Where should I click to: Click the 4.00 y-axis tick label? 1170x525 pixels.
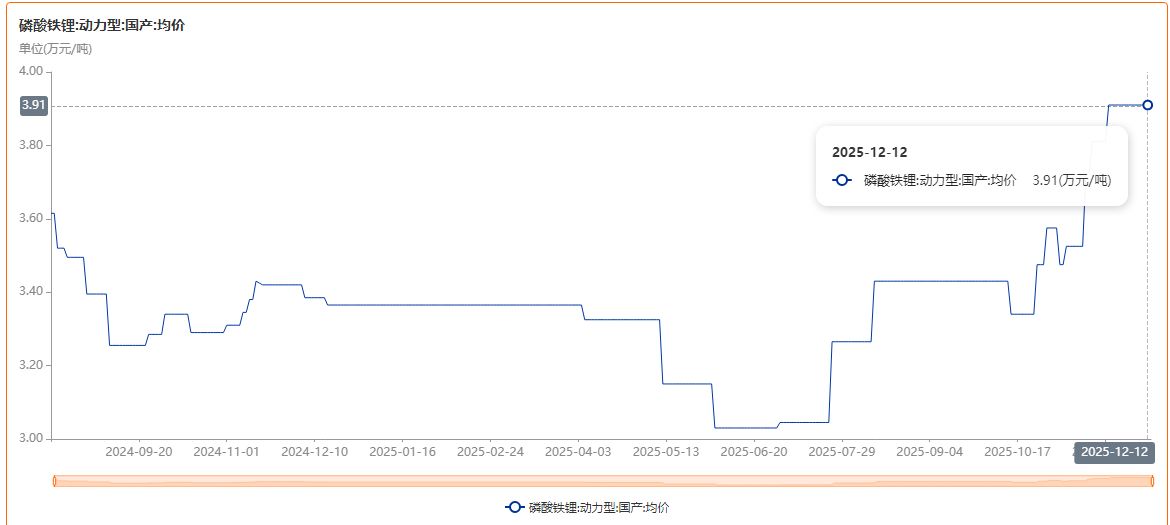[31, 71]
